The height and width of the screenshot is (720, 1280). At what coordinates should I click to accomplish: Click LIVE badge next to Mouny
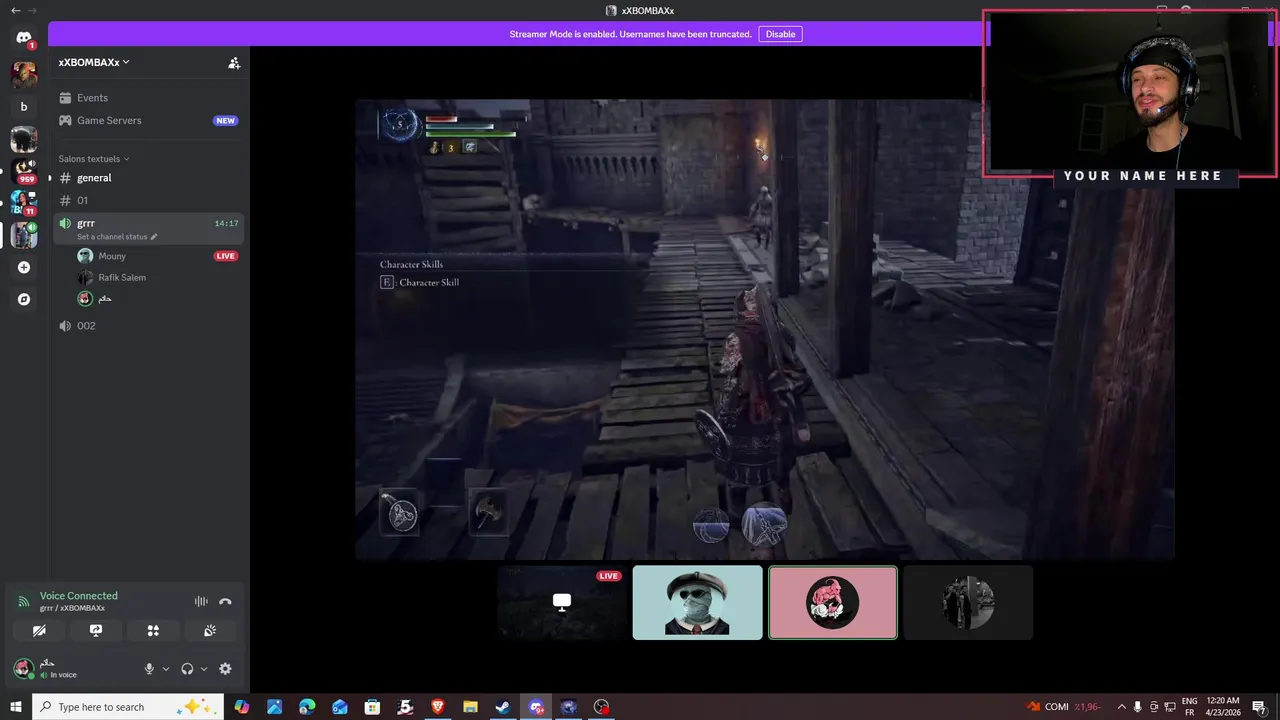[x=226, y=256]
